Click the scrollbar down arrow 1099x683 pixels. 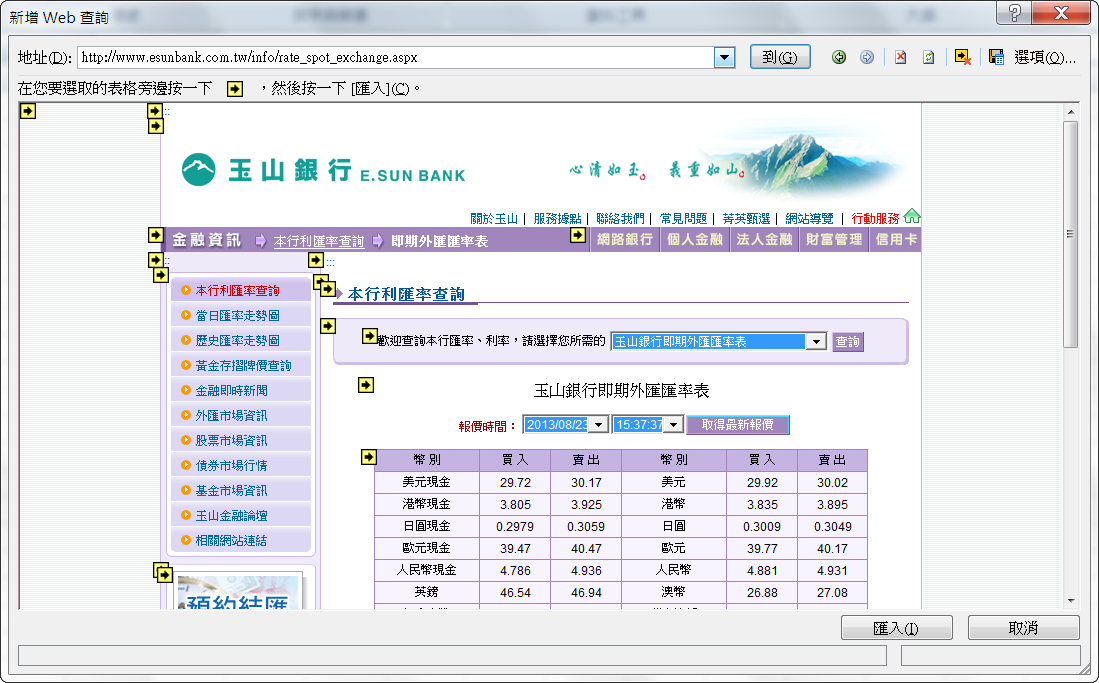click(x=1070, y=601)
